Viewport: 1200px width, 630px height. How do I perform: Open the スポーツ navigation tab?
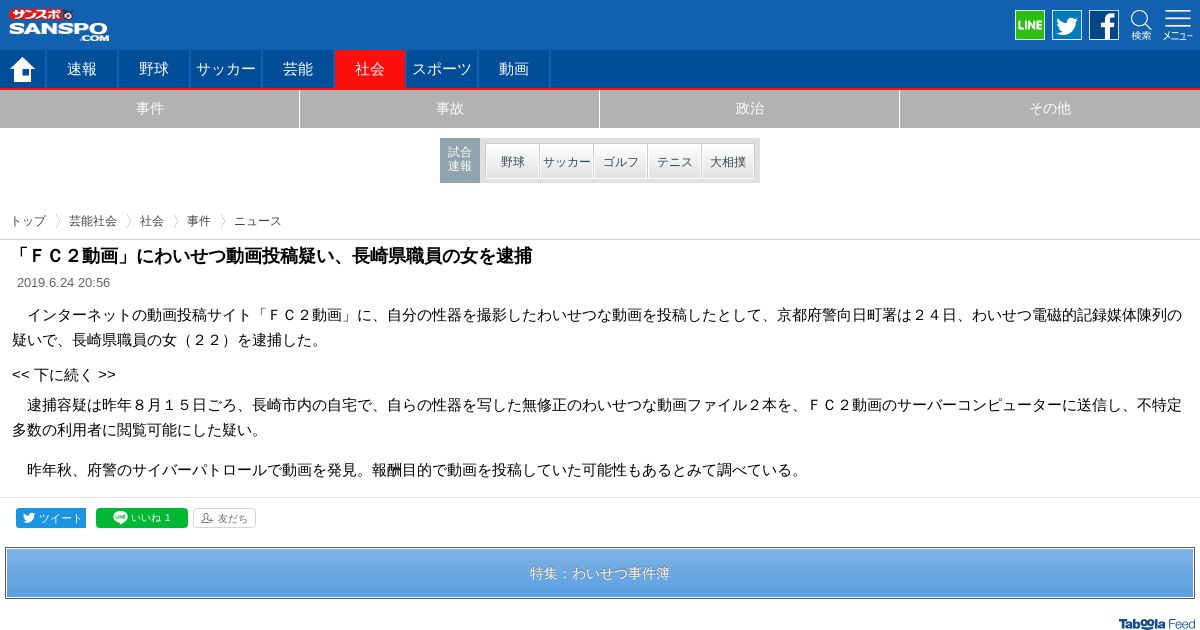[442, 69]
